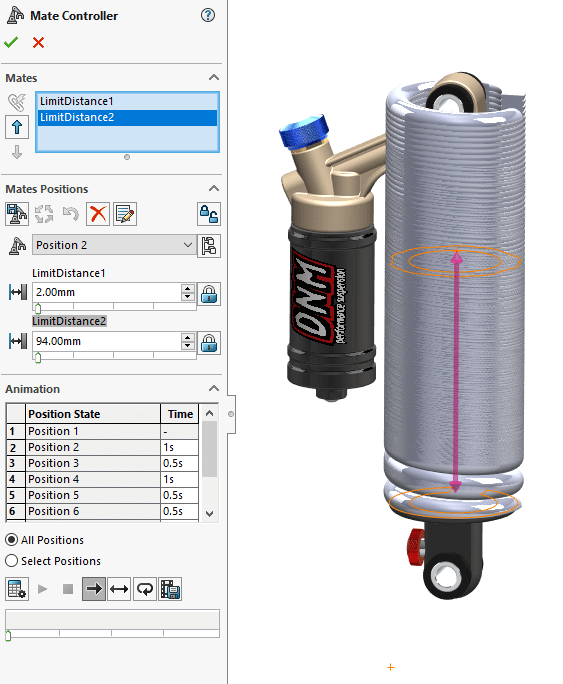Click the LimitDistance2 slider thumb
The height and width of the screenshot is (684, 563).
(38, 358)
